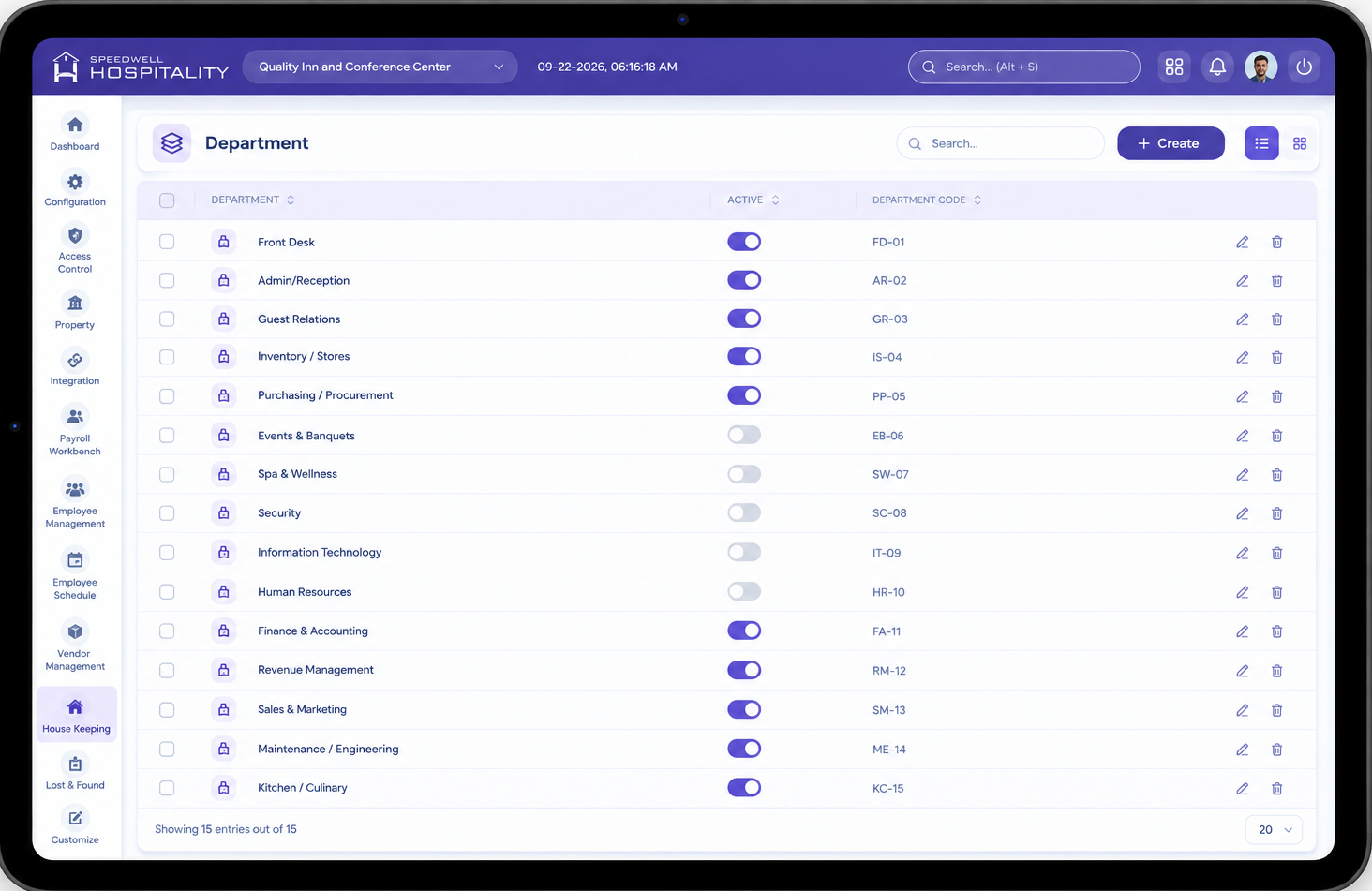Edit the Guest Relations department
The height and width of the screenshot is (891, 1372).
(1242, 319)
